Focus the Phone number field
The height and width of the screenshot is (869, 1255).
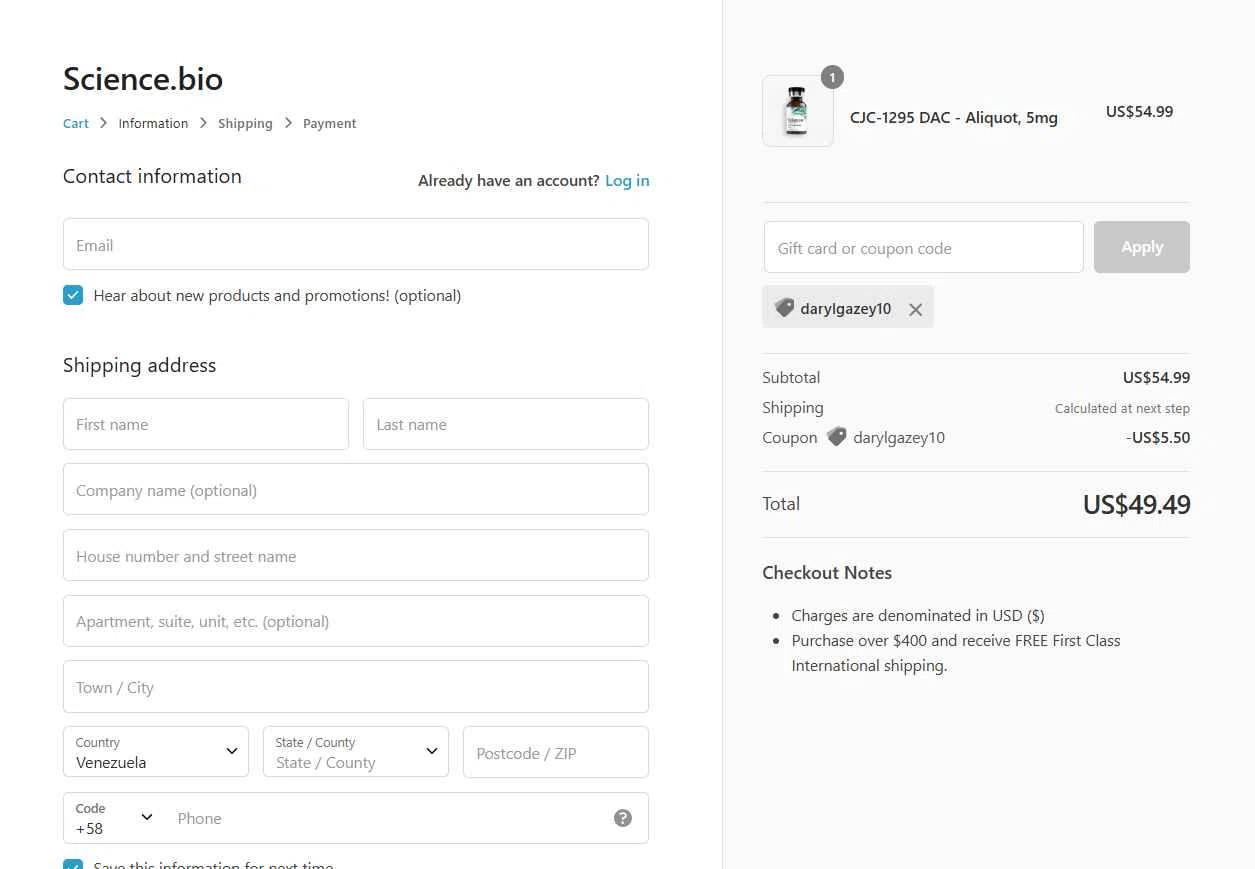pyautogui.click(x=390, y=818)
